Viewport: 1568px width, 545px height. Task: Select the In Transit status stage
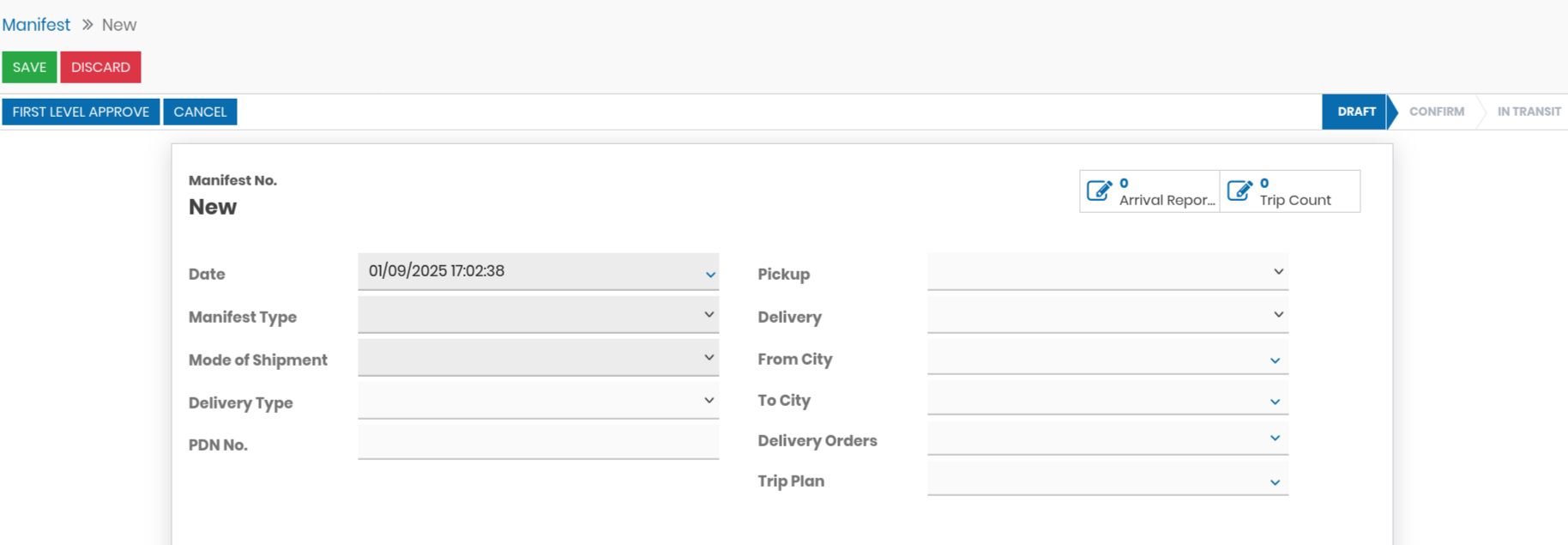1529,112
